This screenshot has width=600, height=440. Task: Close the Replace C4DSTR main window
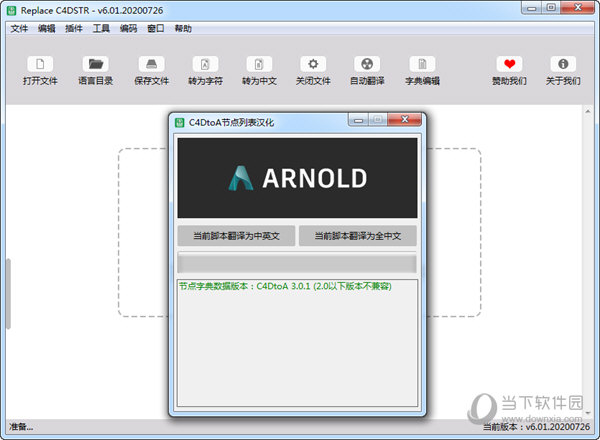pos(578,7)
